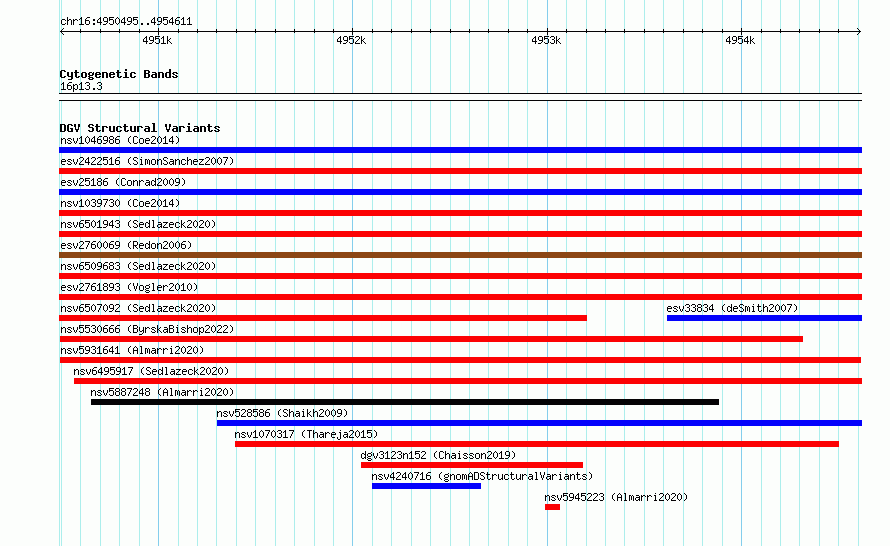Open the esv2422516 (SimonSanchez2007) label
Screen dimensions: 890x546
(147, 161)
